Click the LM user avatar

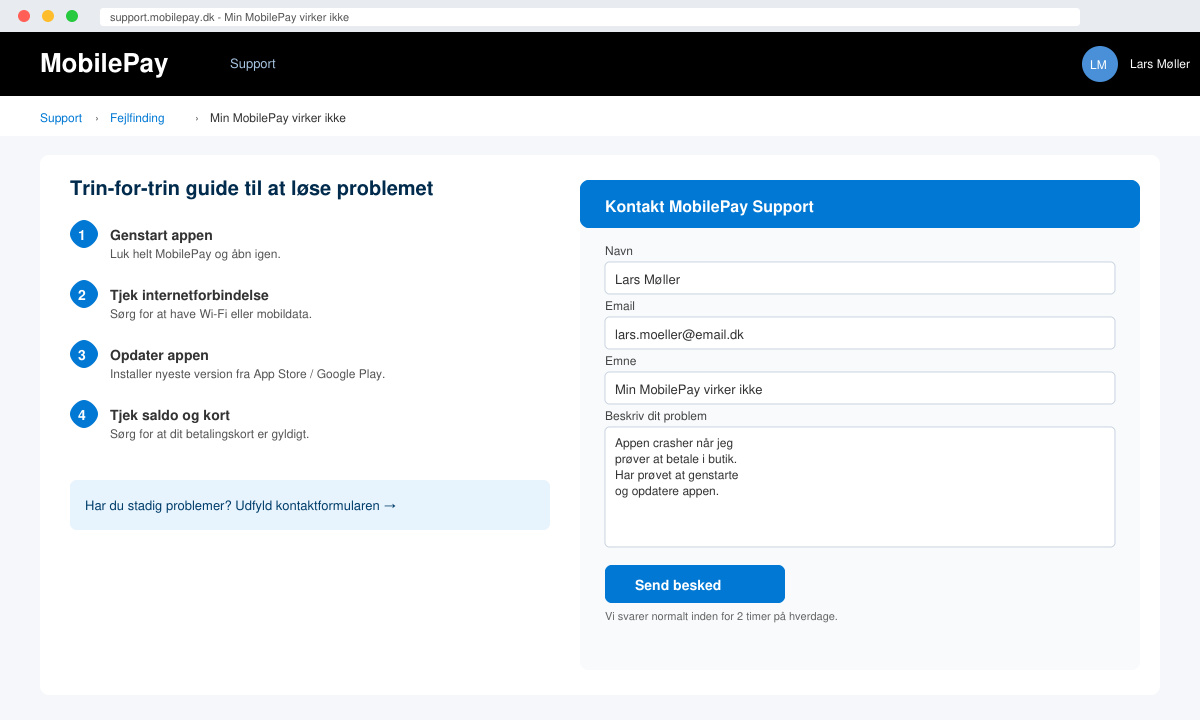[x=1099, y=64]
